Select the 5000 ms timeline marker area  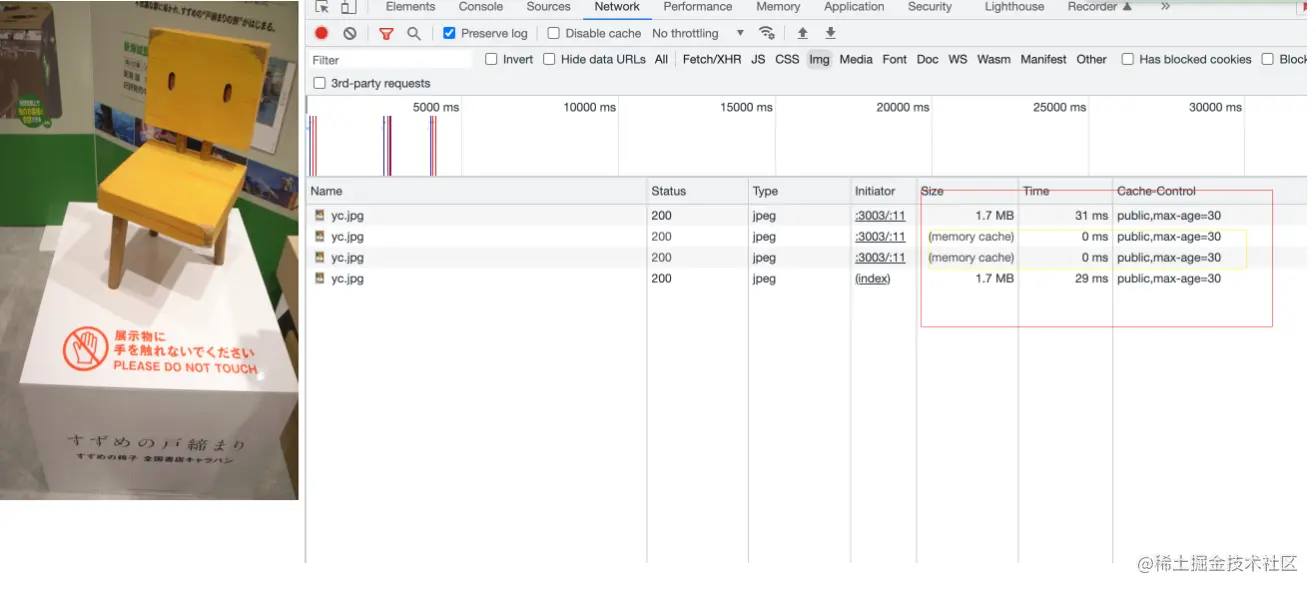(x=436, y=107)
